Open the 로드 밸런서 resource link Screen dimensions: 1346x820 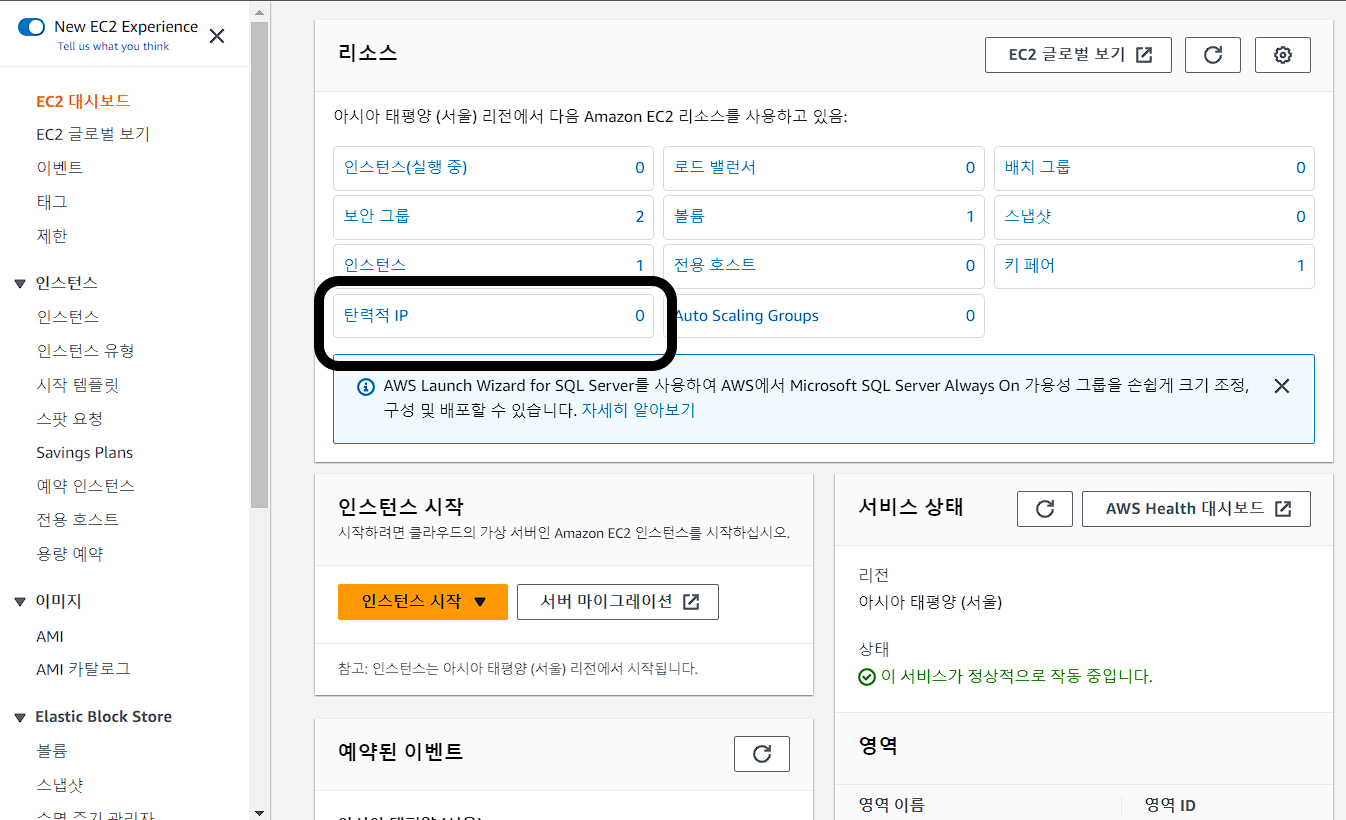[715, 167]
